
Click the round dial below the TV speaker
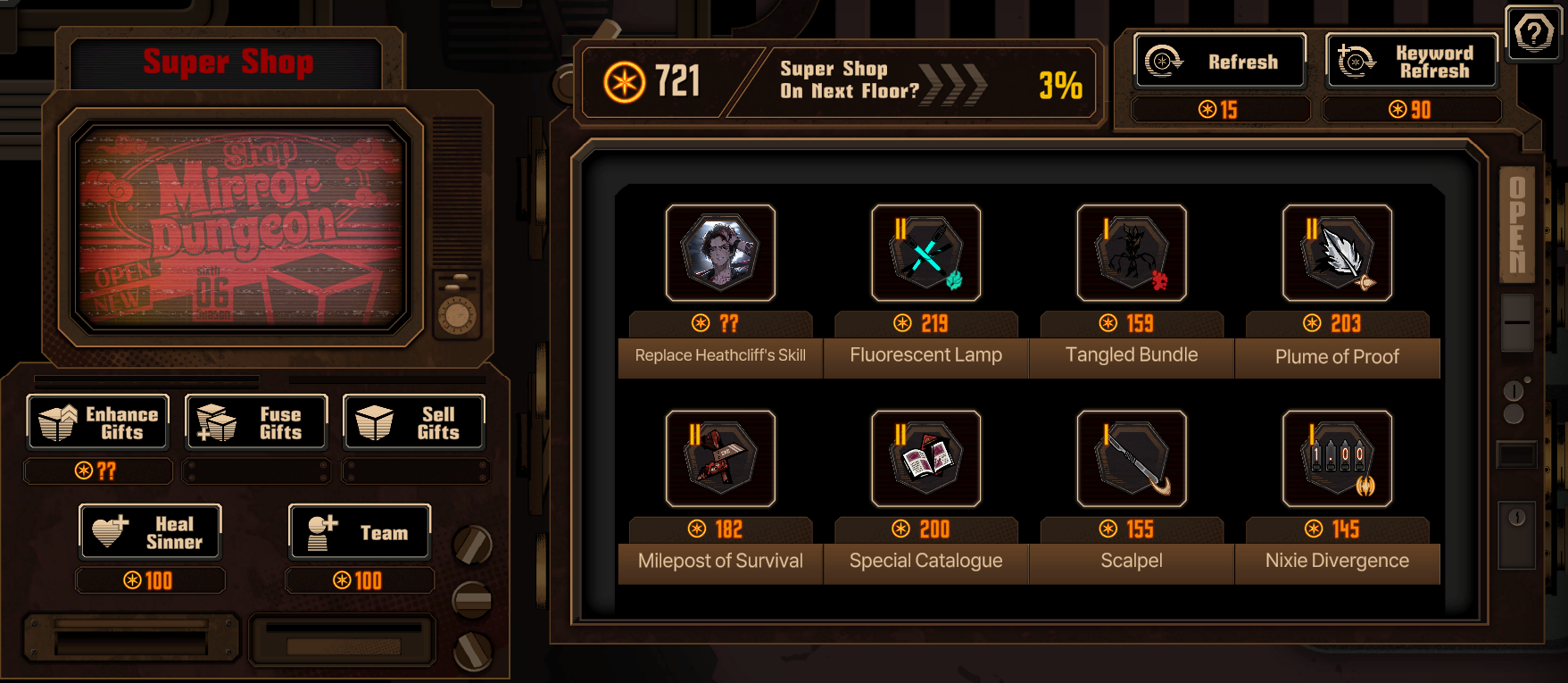[x=457, y=315]
